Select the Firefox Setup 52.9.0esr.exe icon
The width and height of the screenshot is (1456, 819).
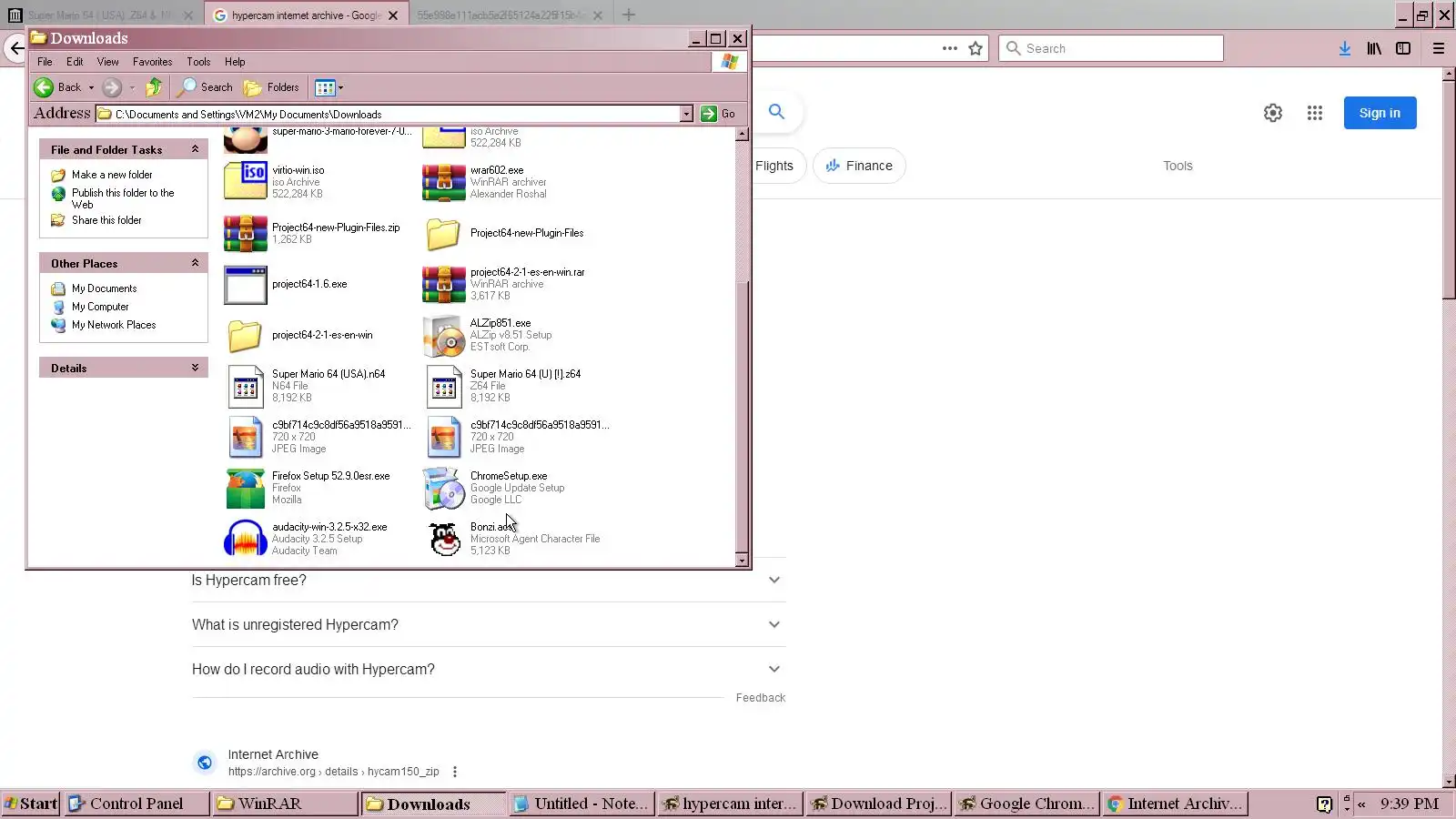coord(246,488)
